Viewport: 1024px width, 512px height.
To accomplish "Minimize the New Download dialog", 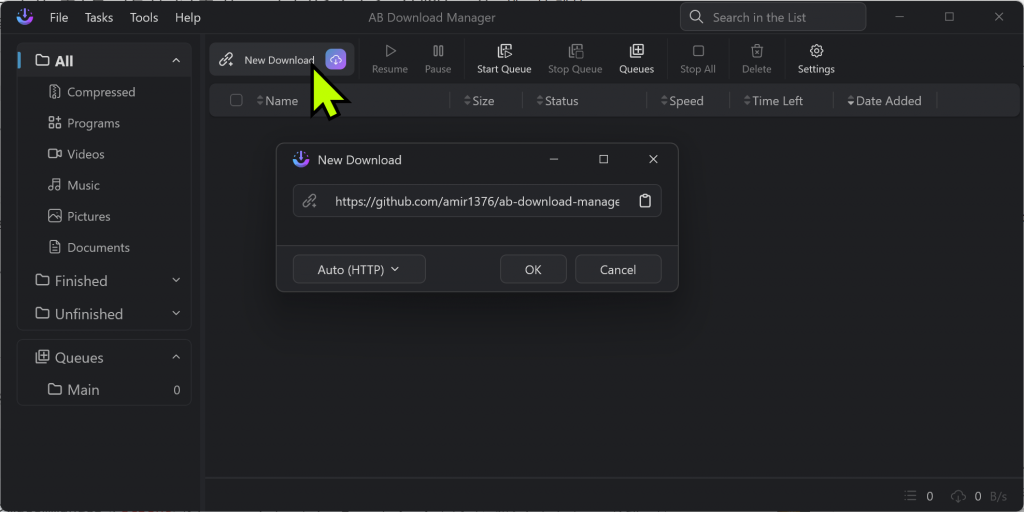I will (554, 159).
